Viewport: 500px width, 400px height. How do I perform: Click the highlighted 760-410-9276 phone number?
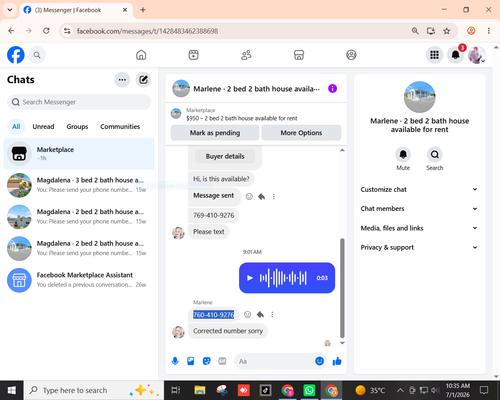tap(214, 315)
